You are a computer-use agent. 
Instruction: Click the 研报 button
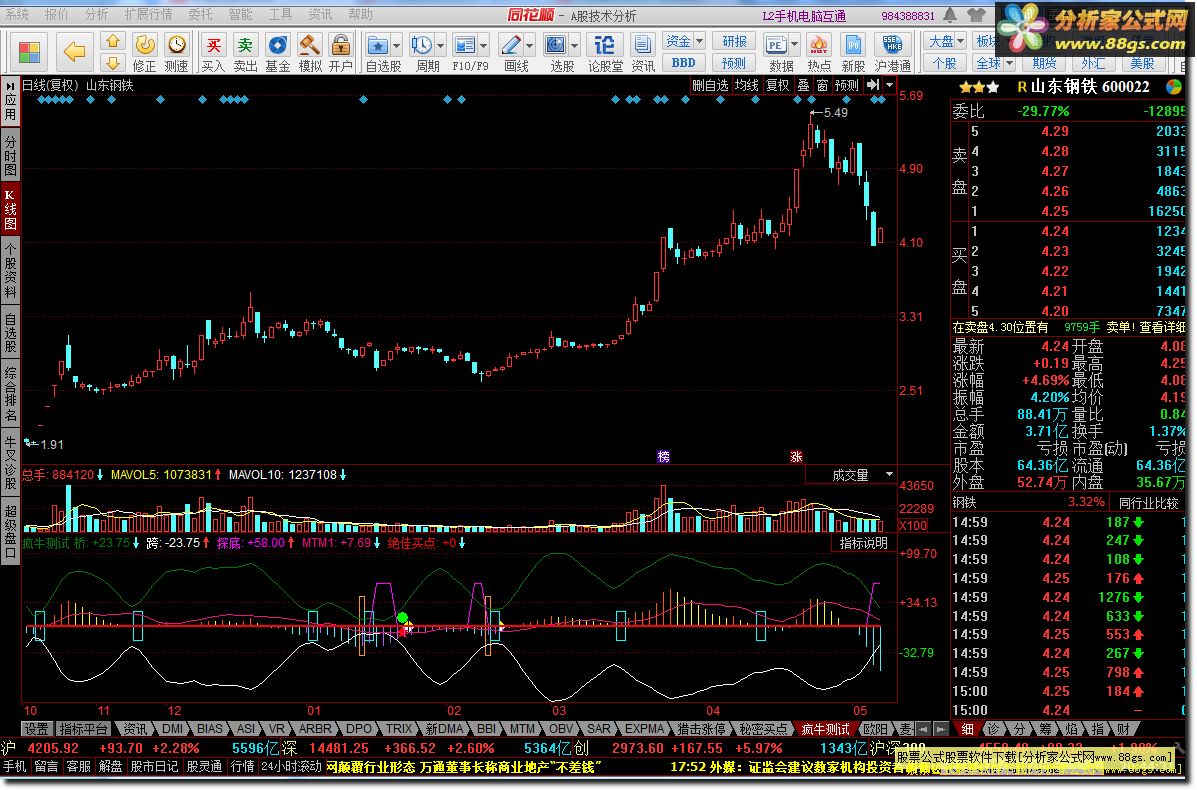pyautogui.click(x=734, y=41)
